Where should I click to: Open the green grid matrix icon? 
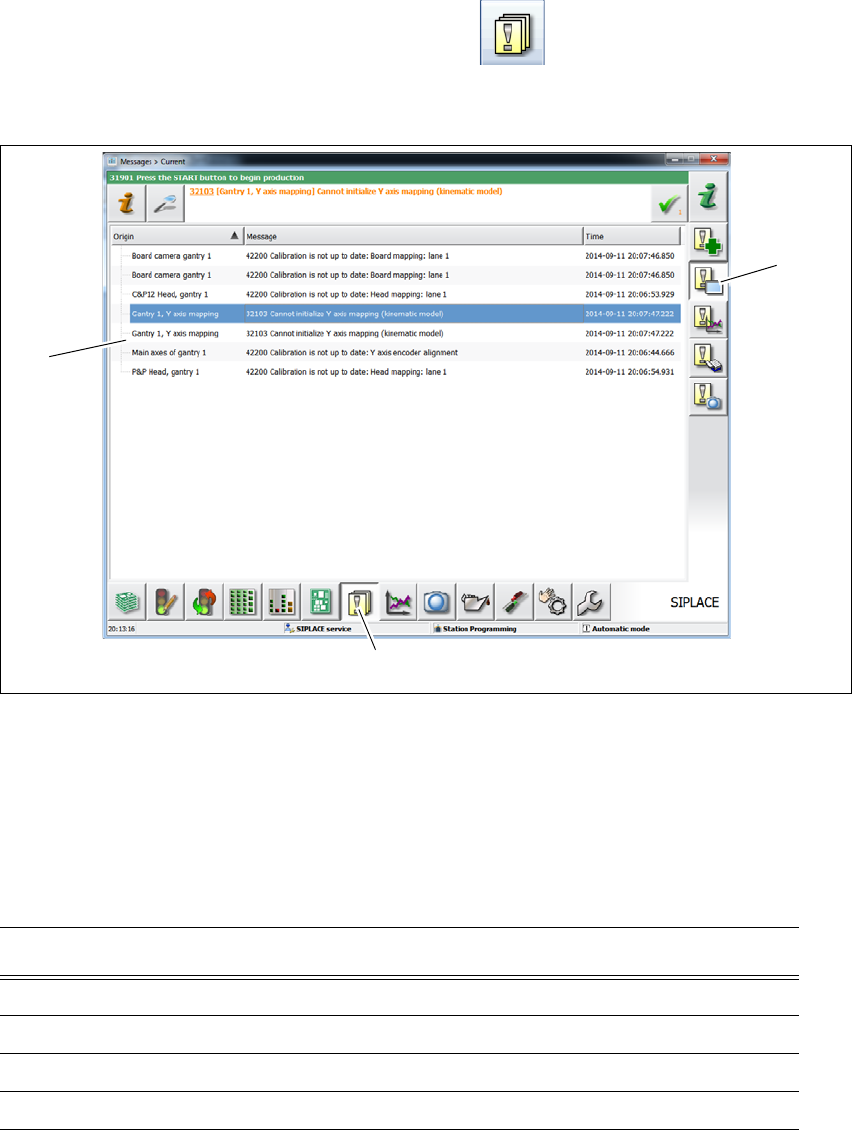pos(243,602)
